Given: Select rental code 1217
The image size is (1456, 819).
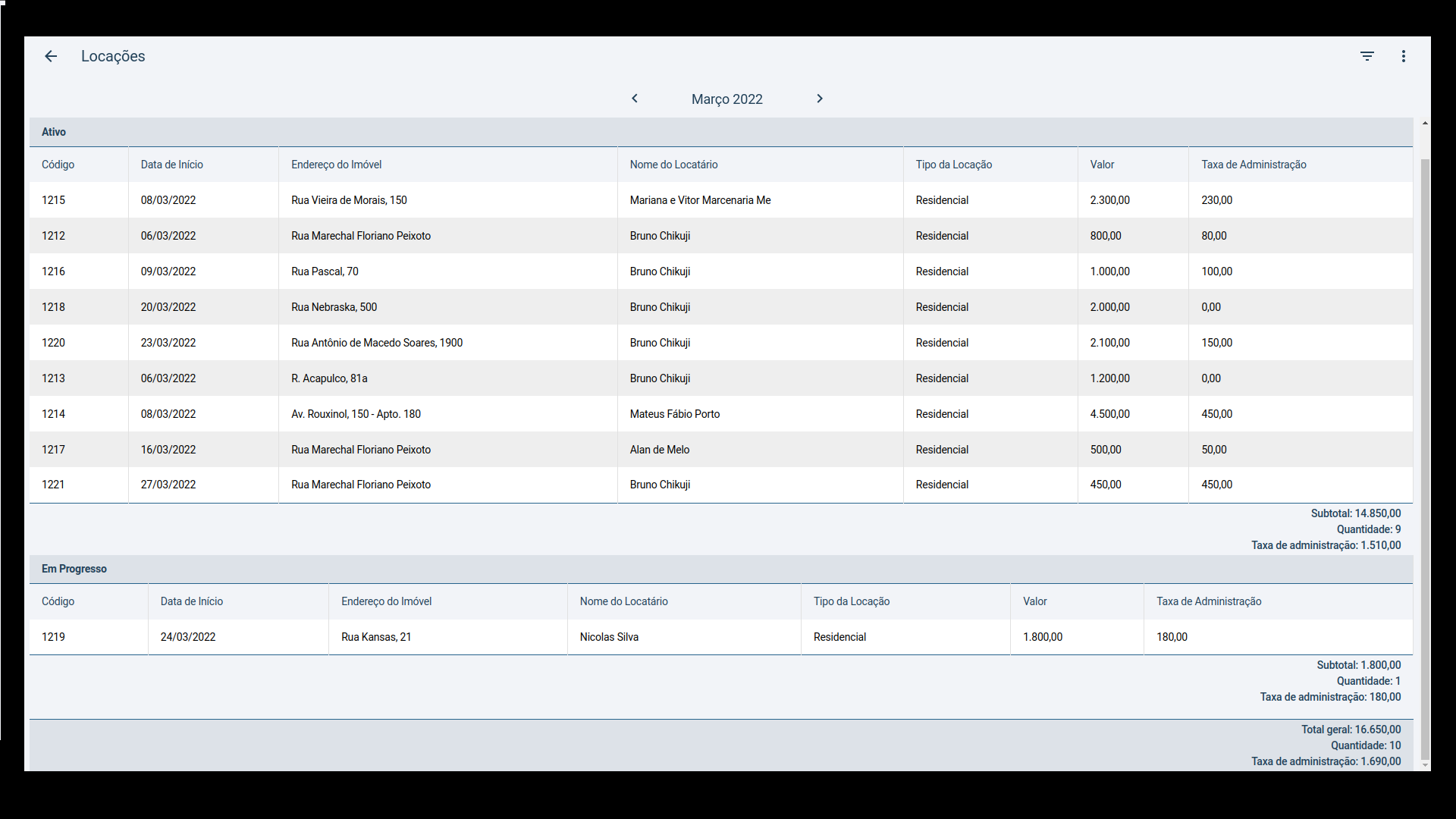Looking at the screenshot, I should click(x=53, y=450).
